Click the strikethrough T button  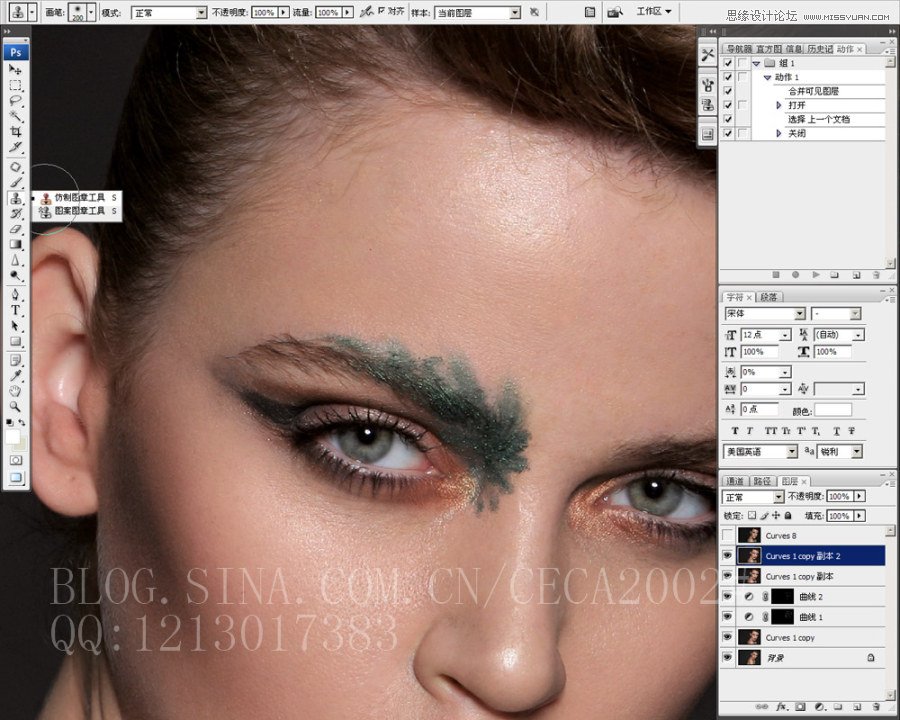[x=852, y=431]
